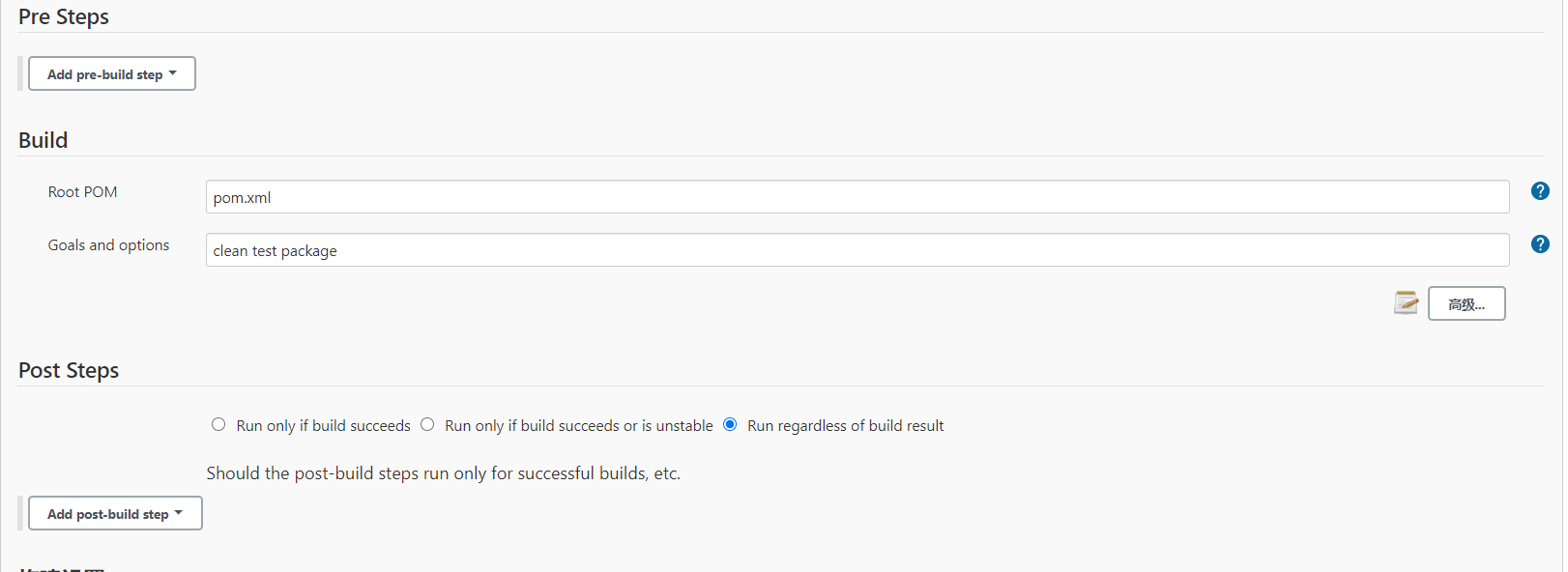Click the Root POM label
Image resolution: width=1568 pixels, height=572 pixels.
click(83, 192)
